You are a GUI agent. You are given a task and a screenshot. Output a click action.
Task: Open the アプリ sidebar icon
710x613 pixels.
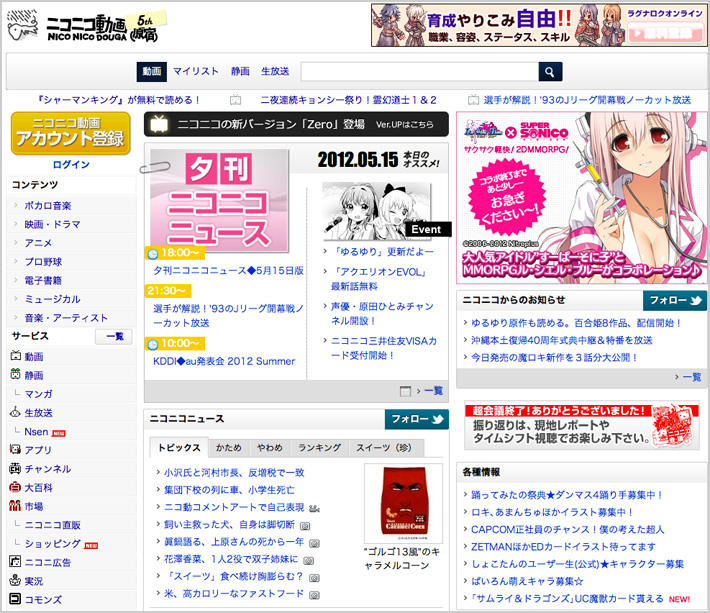click(x=16, y=450)
